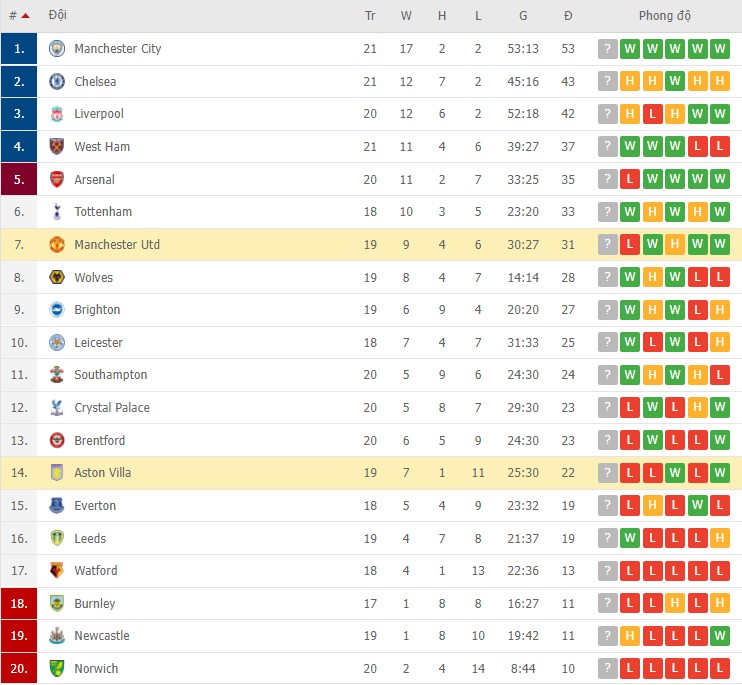This screenshot has height=685, width=742.
Task: Open the Manchester Utd team link
Action: pyautogui.click(x=117, y=245)
